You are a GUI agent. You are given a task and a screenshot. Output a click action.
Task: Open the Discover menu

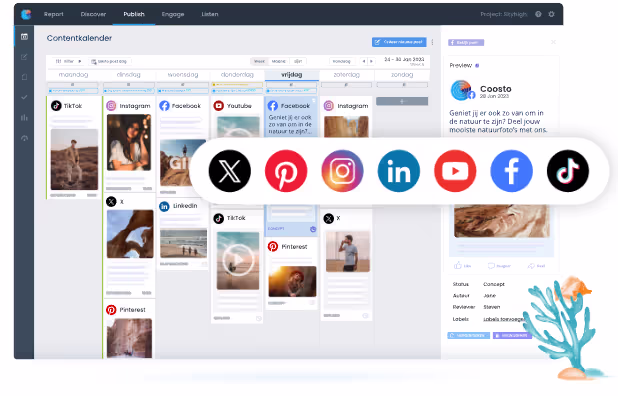coord(93,14)
